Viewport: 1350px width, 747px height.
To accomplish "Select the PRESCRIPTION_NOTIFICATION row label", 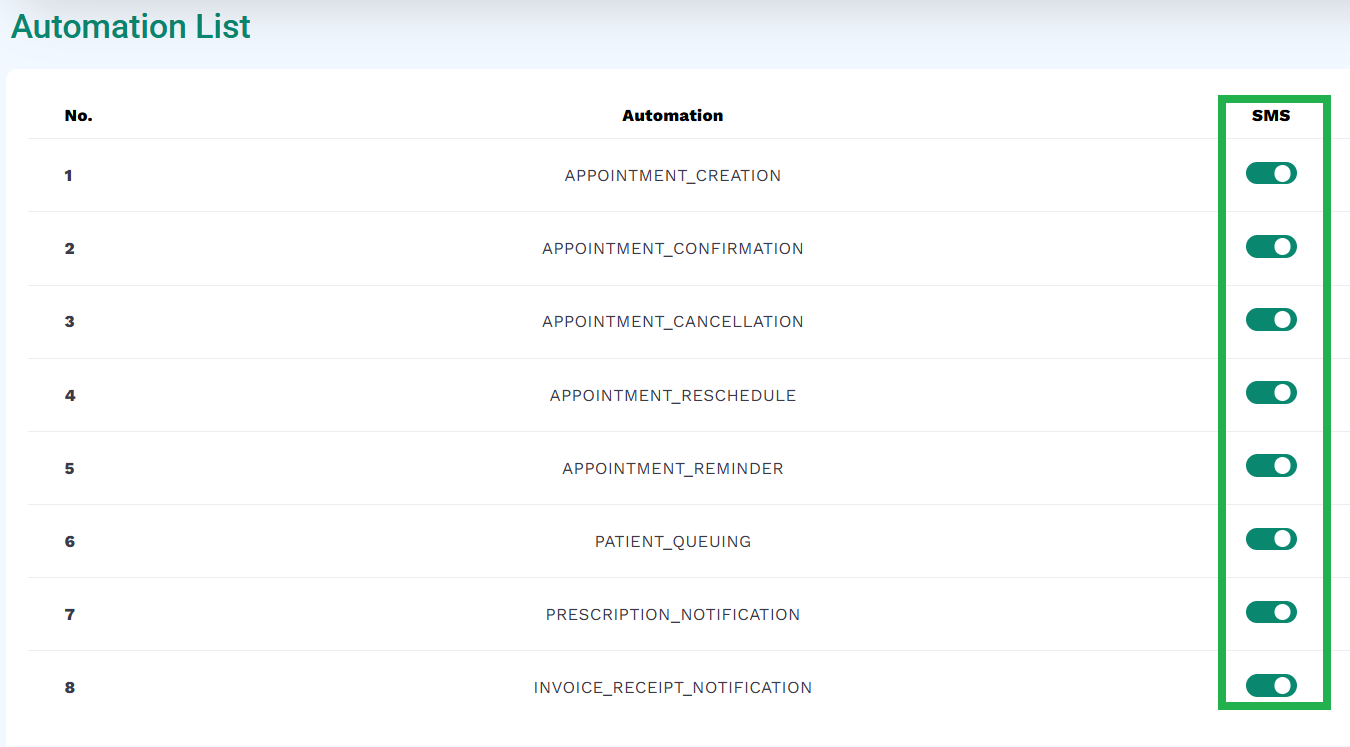I will 673,615.
